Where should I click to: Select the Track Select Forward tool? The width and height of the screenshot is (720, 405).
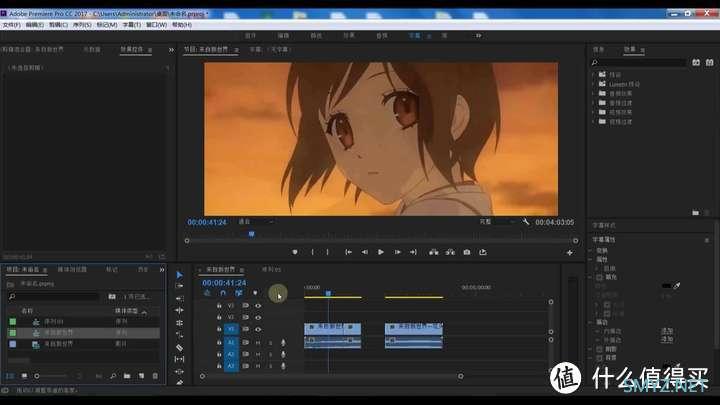click(180, 286)
